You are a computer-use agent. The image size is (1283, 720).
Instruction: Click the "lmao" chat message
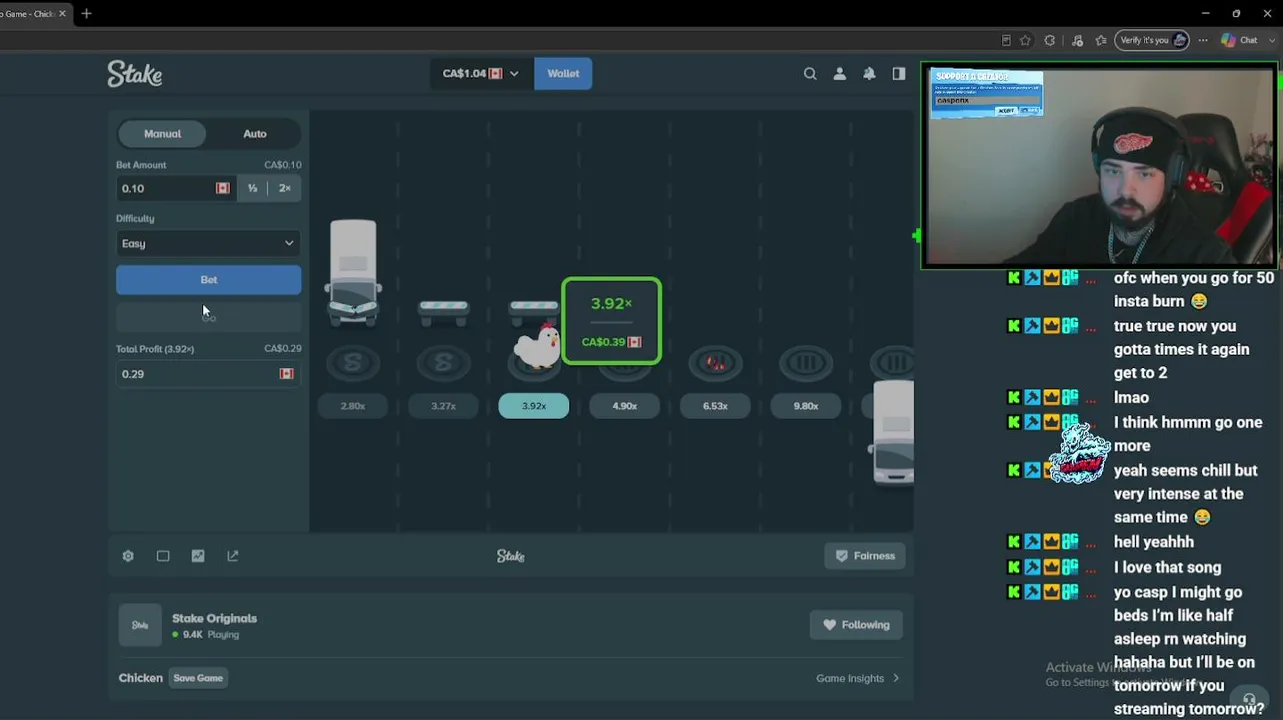(1131, 397)
